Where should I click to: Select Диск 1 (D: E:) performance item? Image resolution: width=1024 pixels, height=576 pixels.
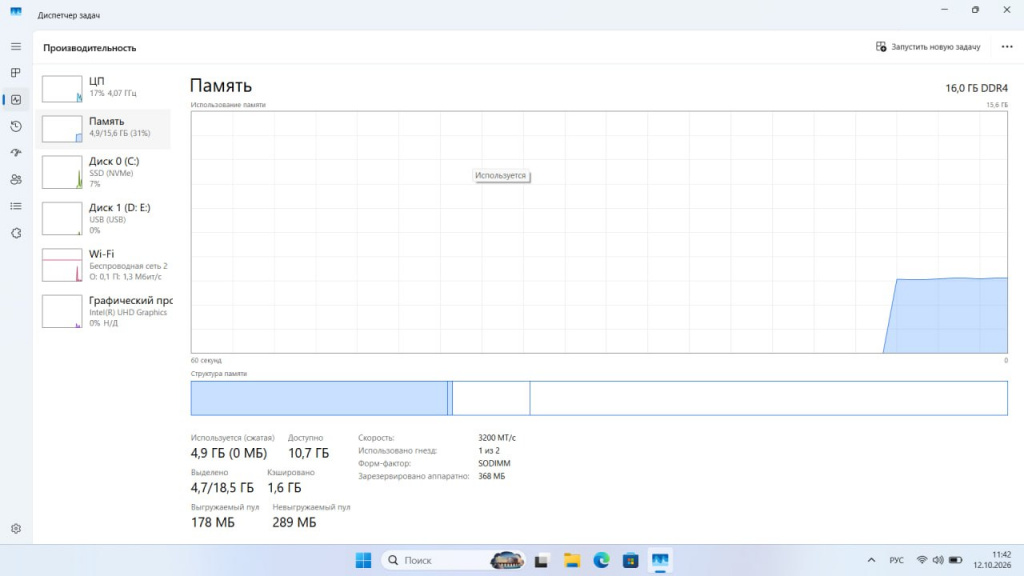click(x=105, y=219)
